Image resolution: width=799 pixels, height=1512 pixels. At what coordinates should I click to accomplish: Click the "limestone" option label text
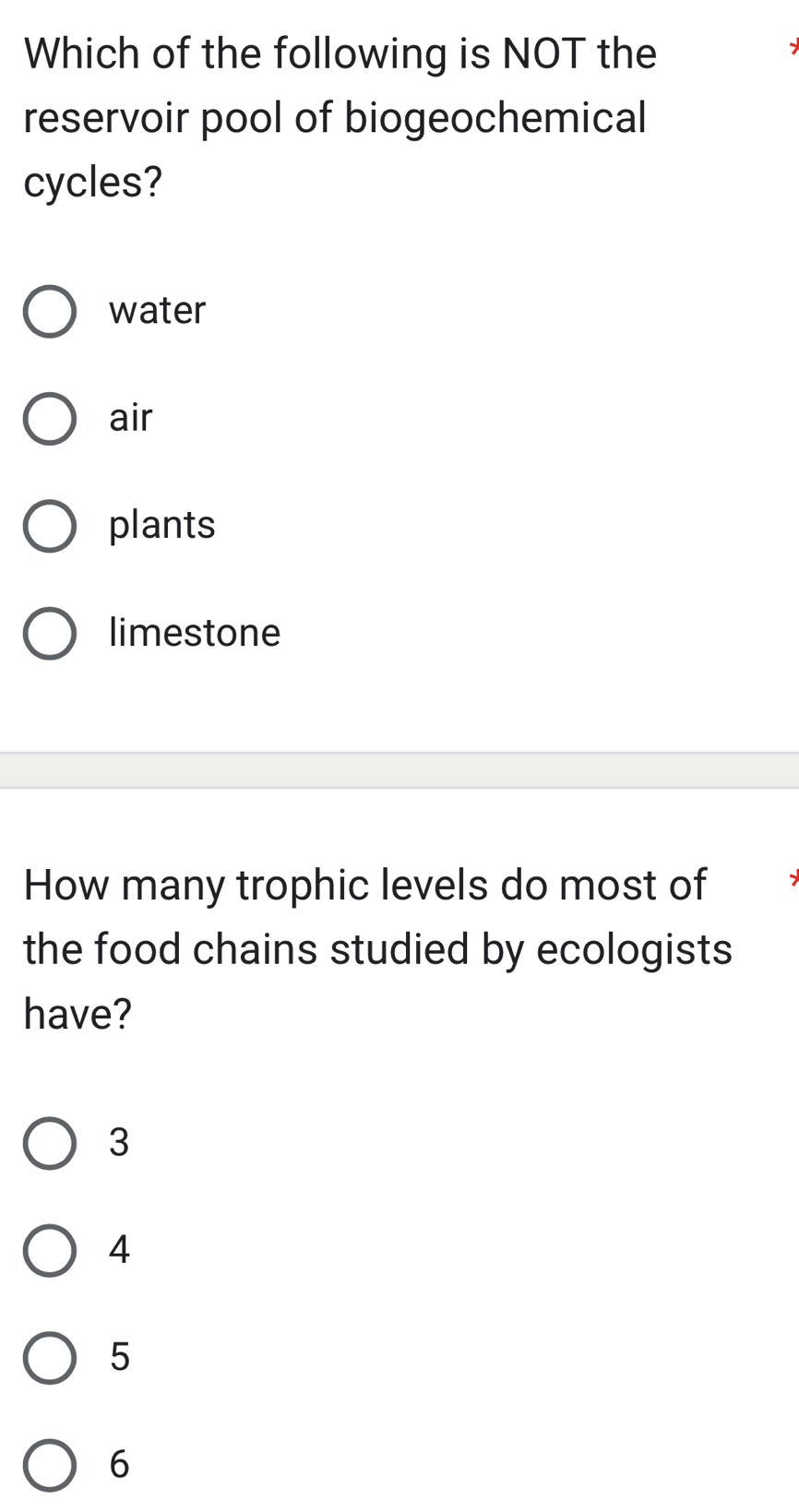(194, 633)
